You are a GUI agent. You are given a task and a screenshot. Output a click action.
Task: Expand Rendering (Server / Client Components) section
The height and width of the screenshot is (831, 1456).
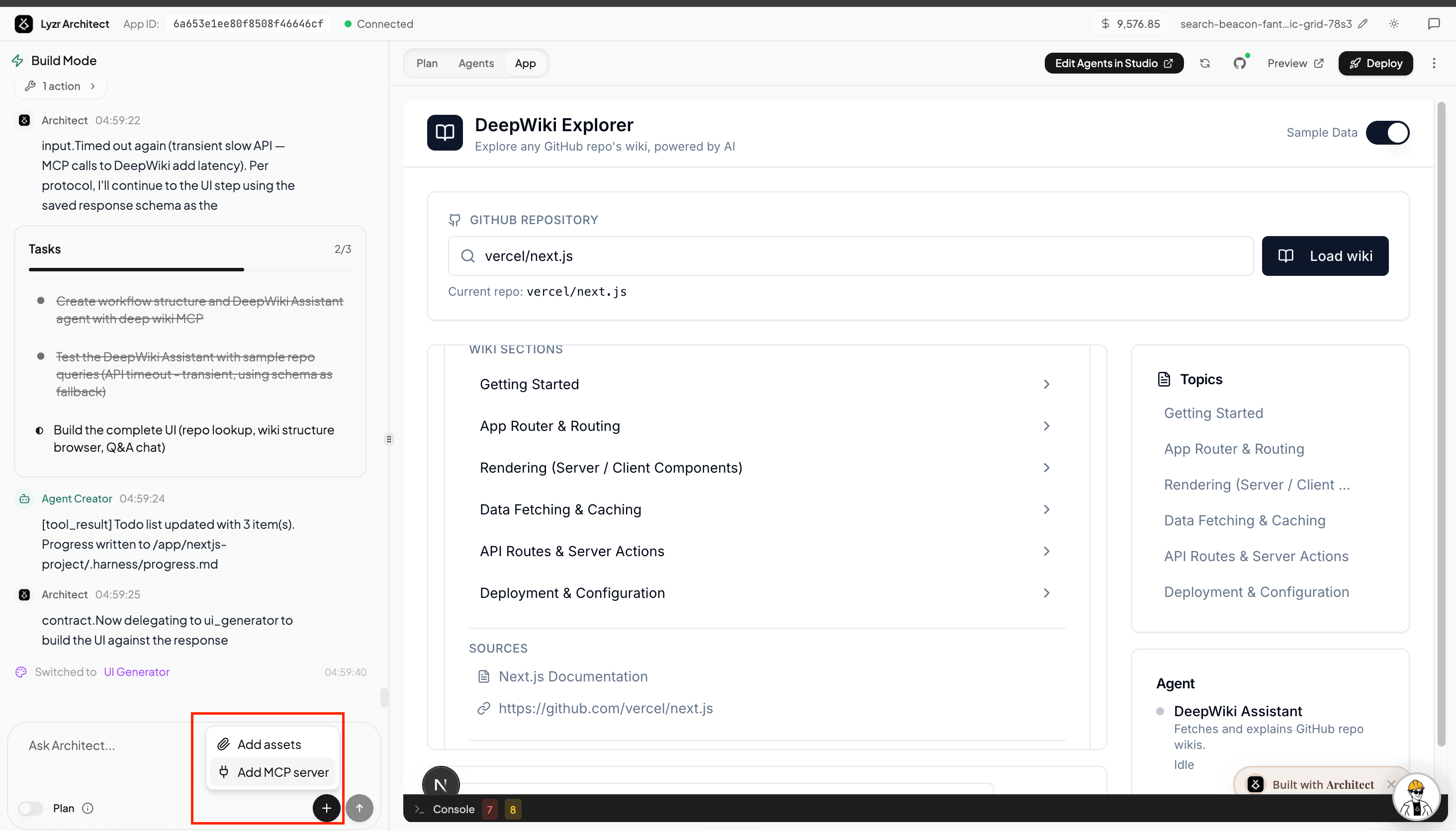(x=767, y=467)
